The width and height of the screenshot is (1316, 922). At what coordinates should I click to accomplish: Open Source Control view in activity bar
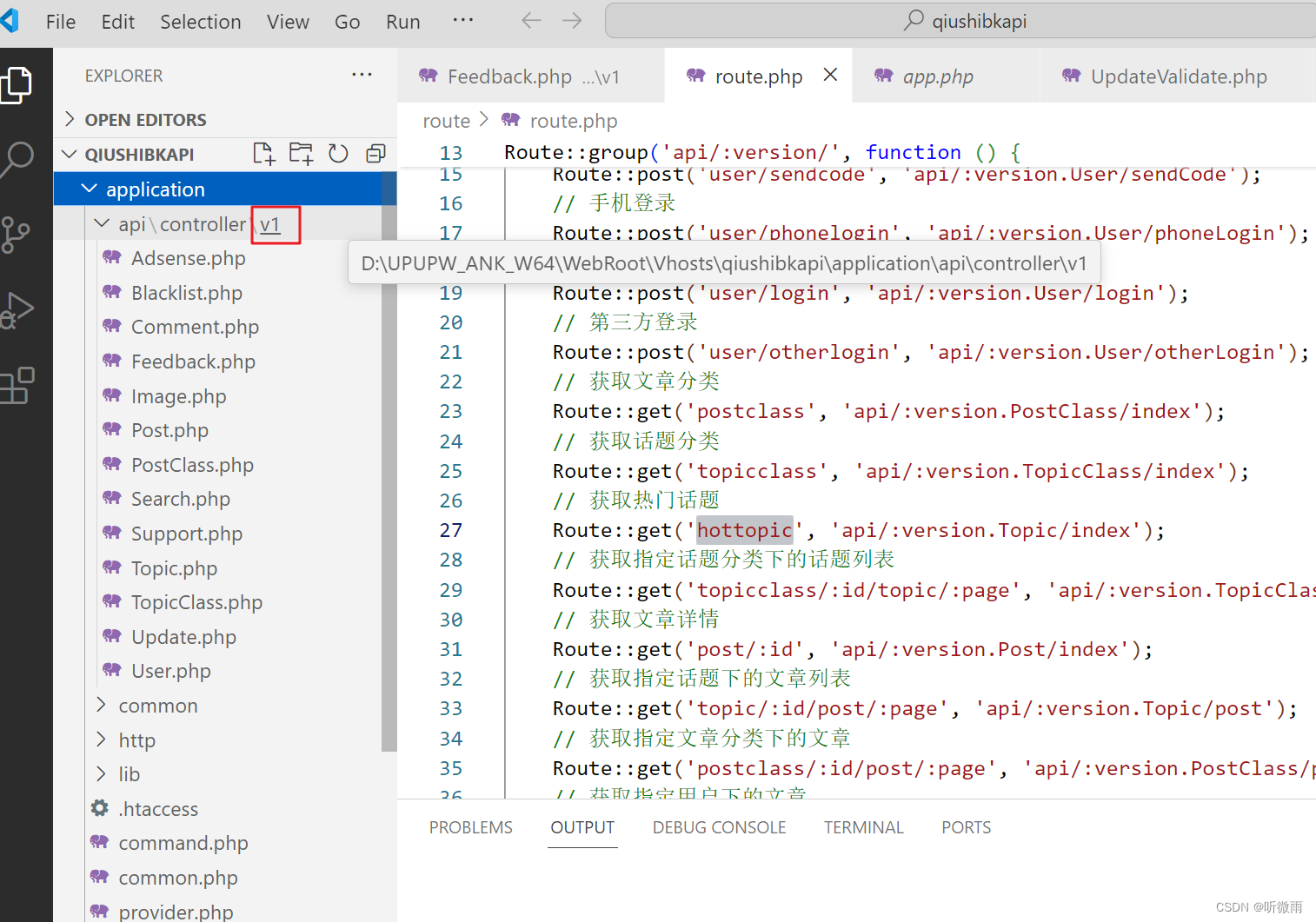15,235
